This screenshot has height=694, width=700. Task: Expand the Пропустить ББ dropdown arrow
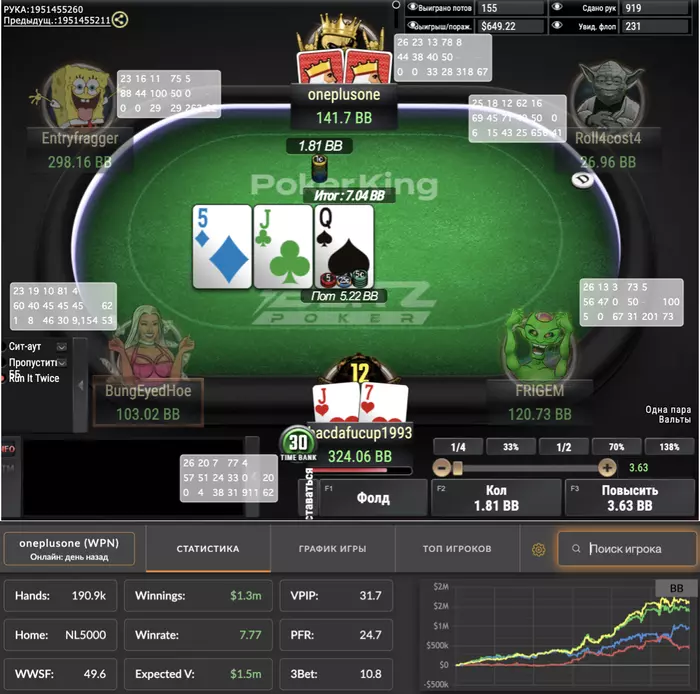click(x=62, y=362)
